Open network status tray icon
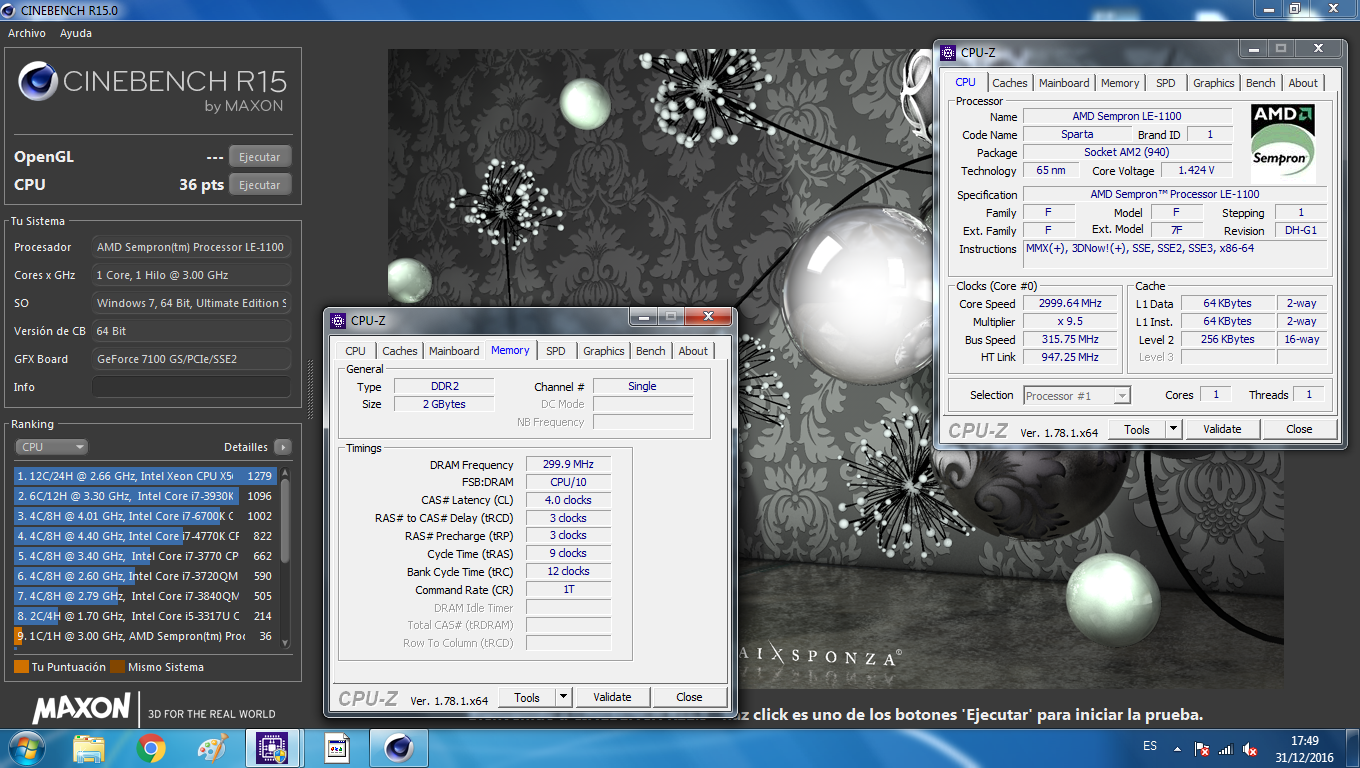1360x768 pixels. click(1226, 749)
